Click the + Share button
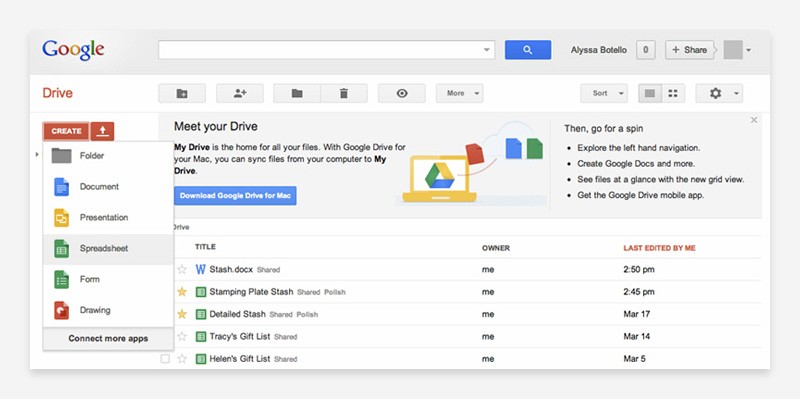The image size is (800, 399). coord(689,50)
